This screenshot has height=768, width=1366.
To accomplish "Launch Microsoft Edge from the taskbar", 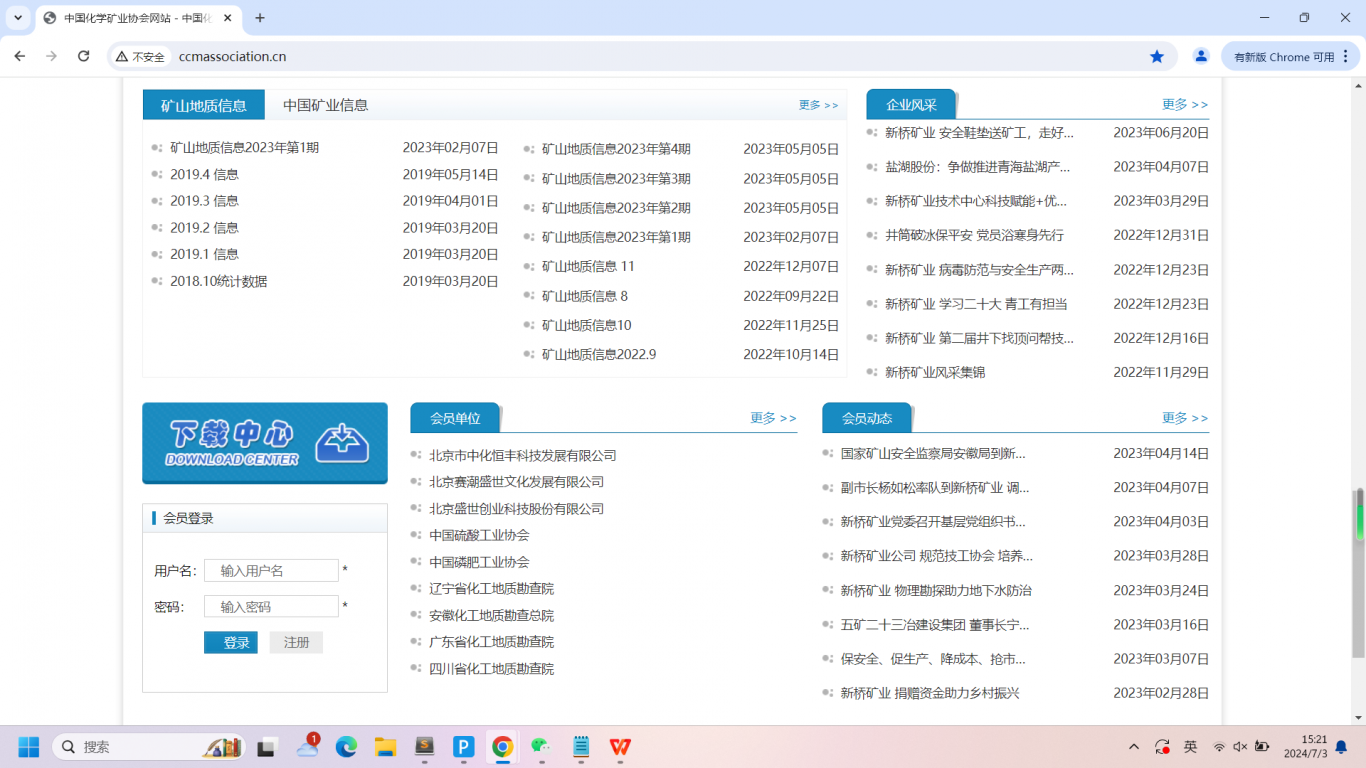I will [346, 747].
